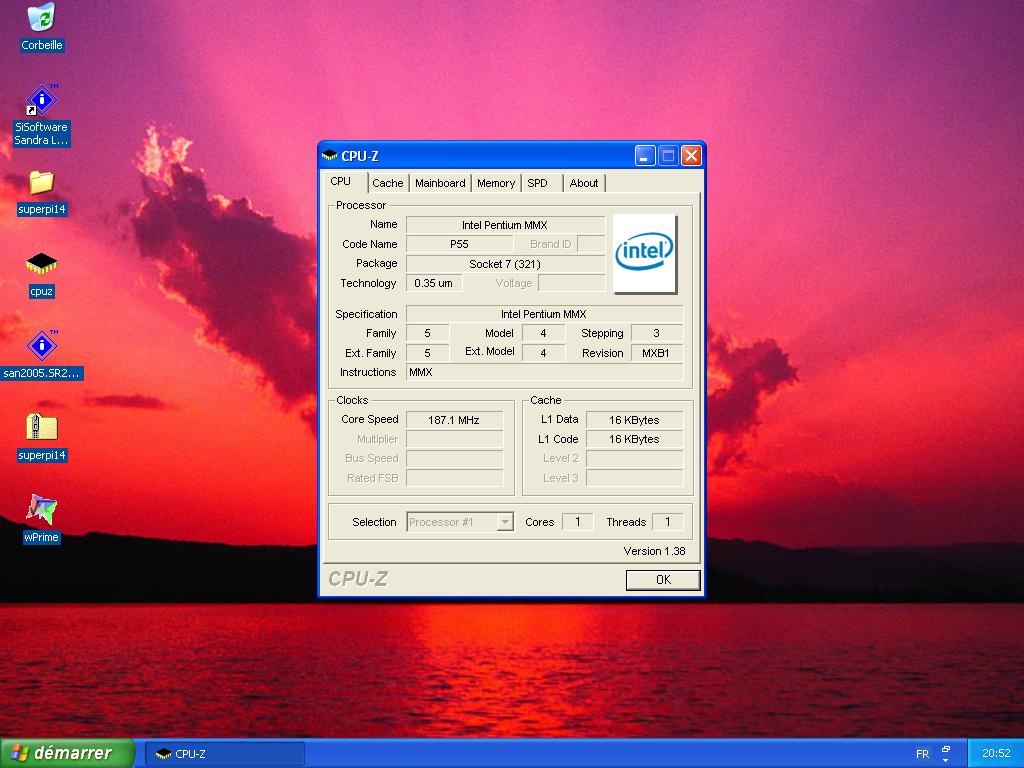1024x768 pixels.
Task: Click the Code Name value P55
Action: [459, 244]
